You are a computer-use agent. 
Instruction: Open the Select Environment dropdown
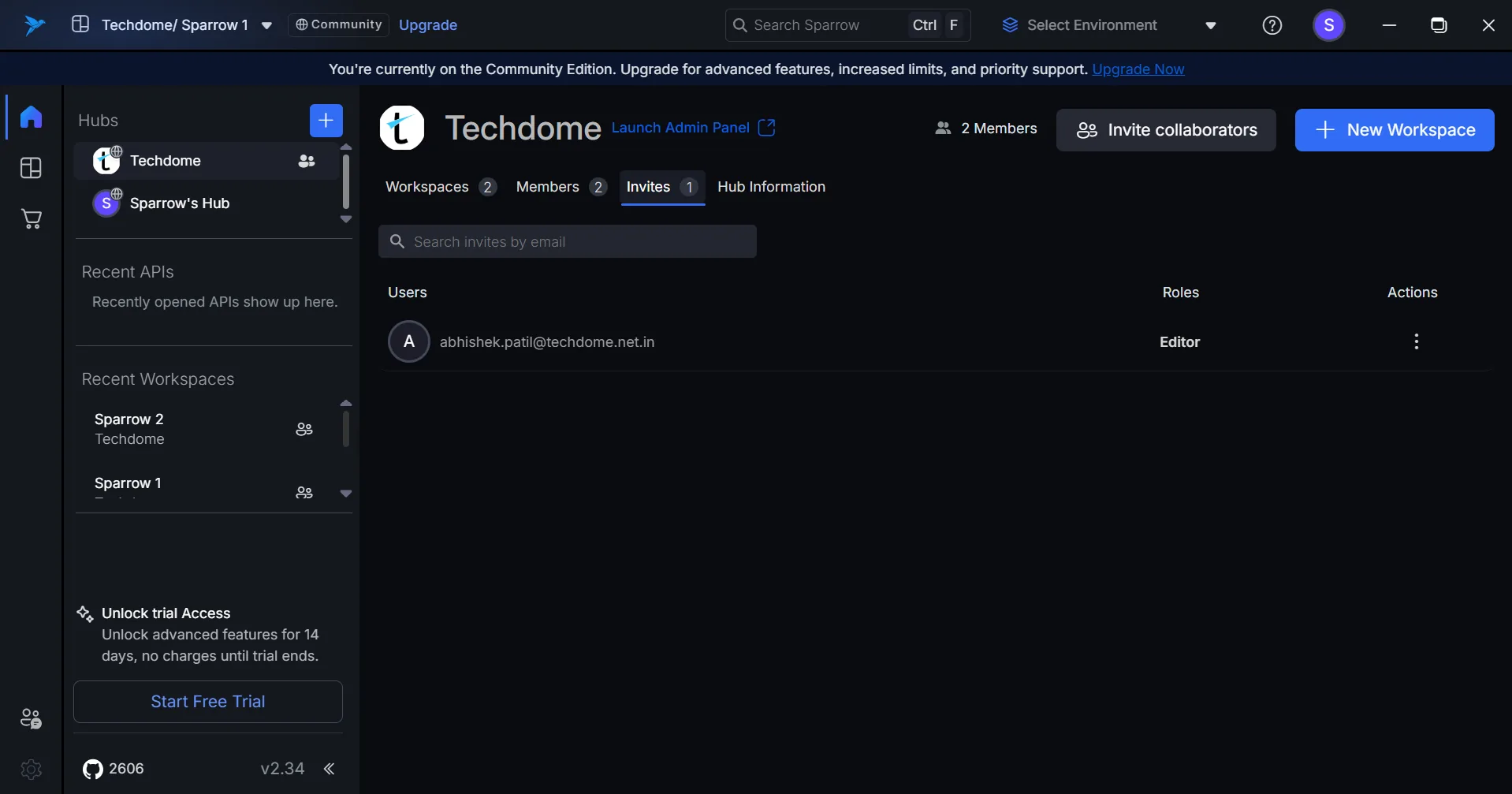point(1110,25)
